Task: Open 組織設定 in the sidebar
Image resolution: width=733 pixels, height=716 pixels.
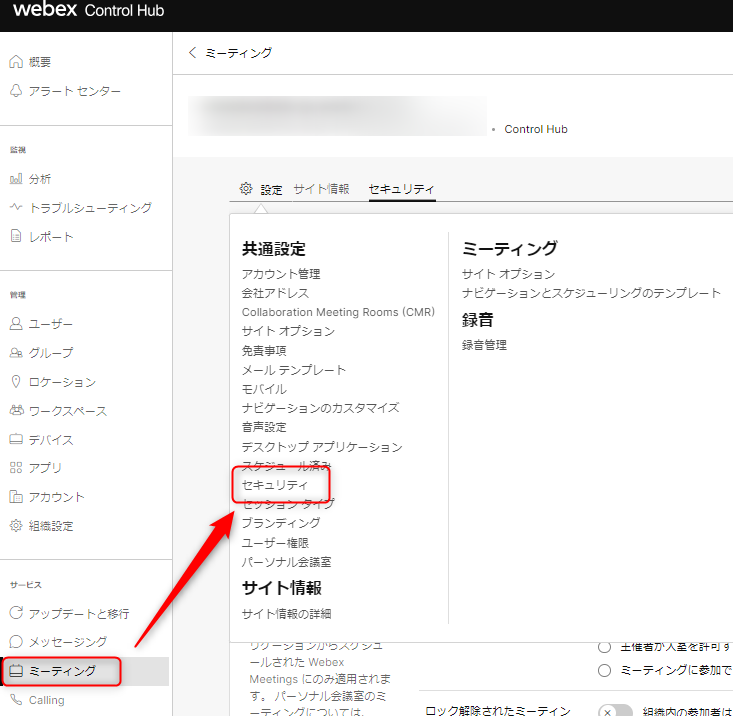Action: click(51, 526)
